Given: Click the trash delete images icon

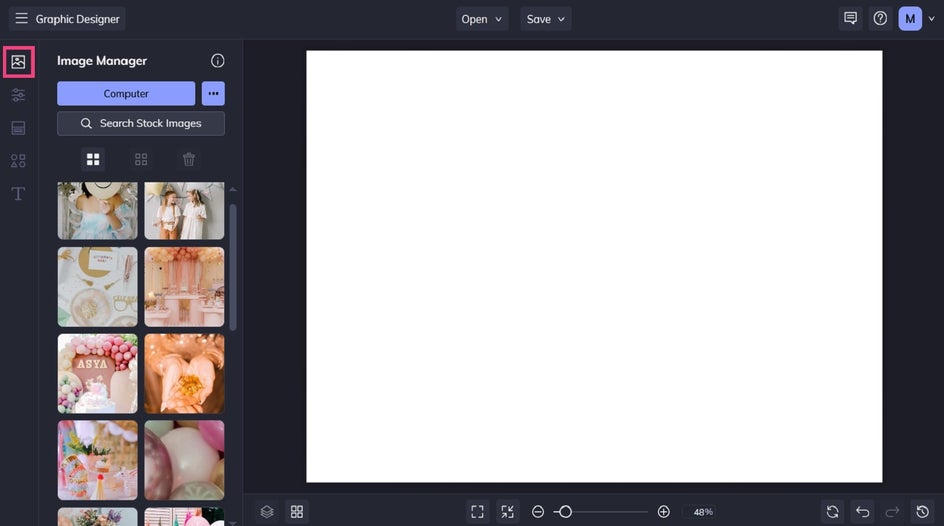Looking at the screenshot, I should pyautogui.click(x=189, y=159).
